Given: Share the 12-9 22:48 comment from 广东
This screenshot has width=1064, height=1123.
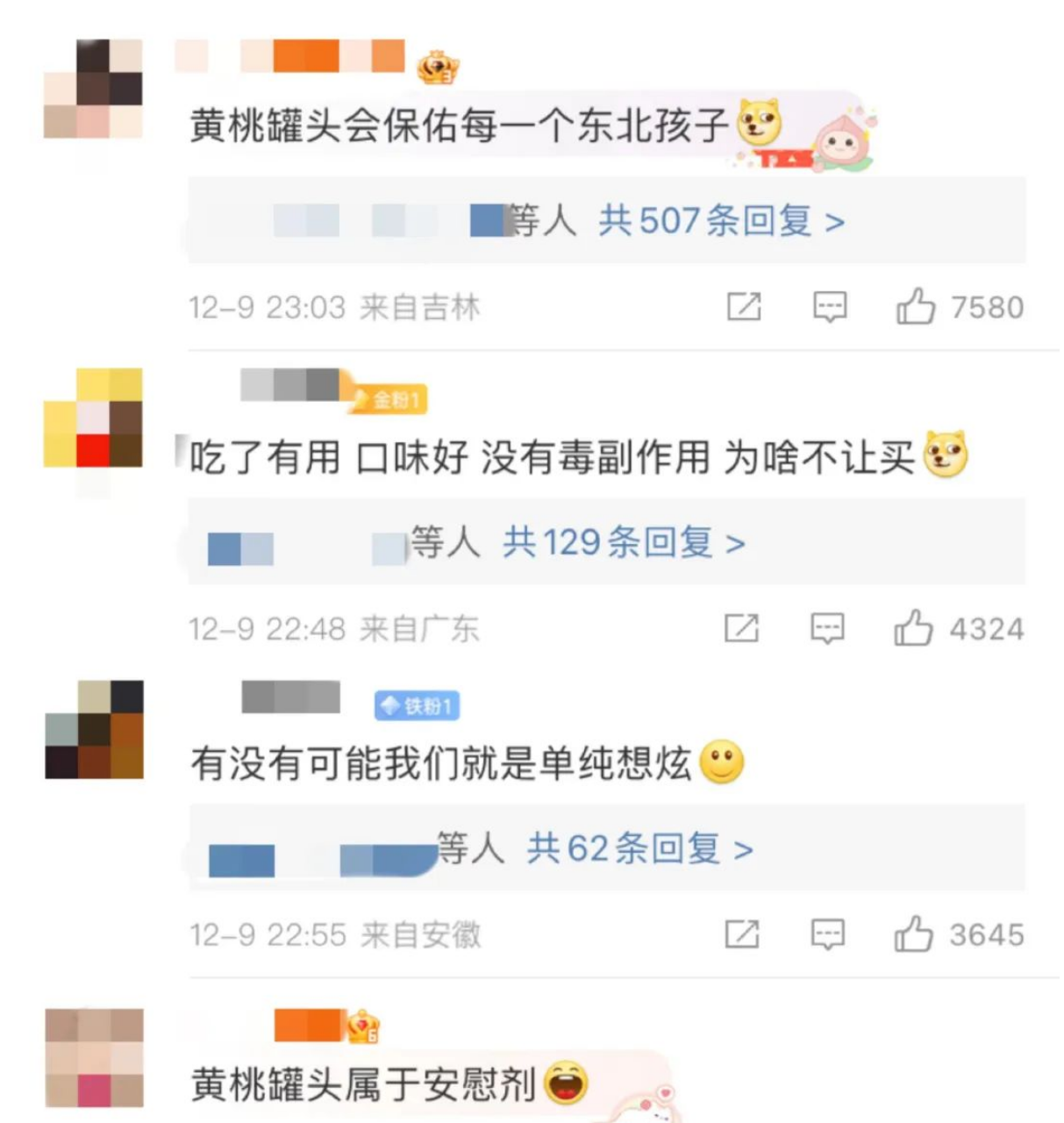Looking at the screenshot, I should [x=742, y=628].
